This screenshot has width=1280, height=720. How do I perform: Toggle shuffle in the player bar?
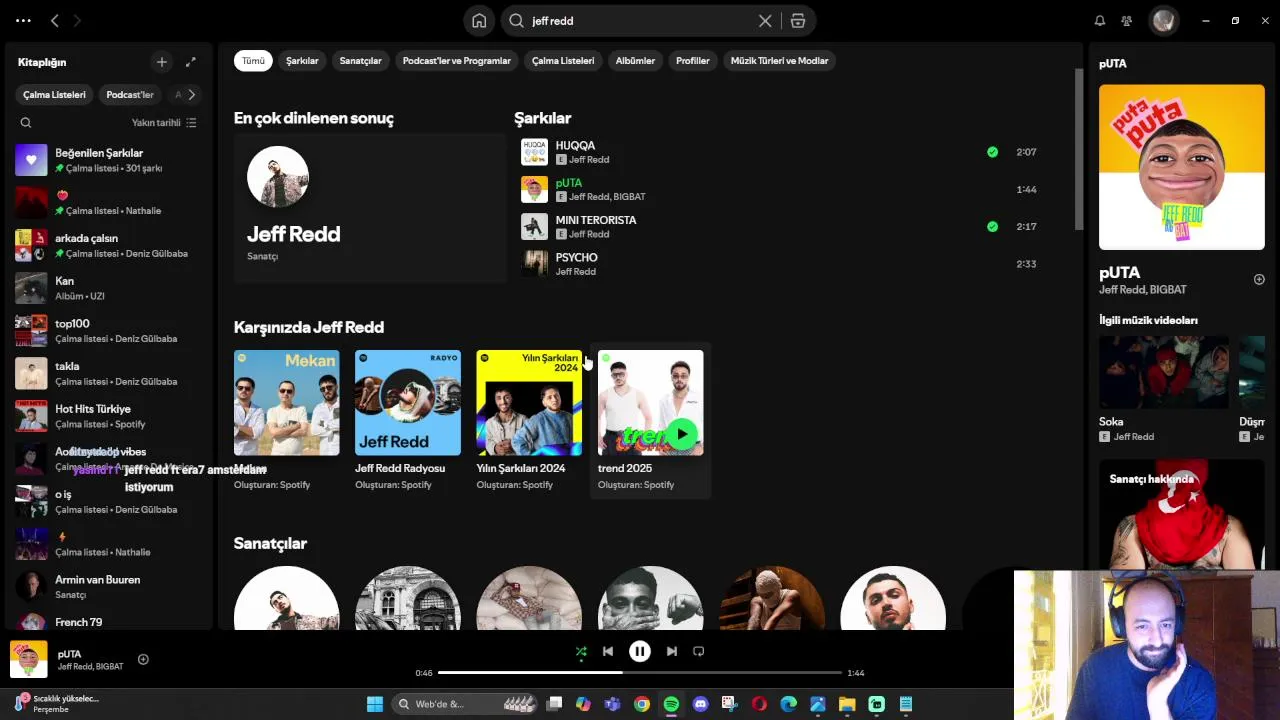581,652
